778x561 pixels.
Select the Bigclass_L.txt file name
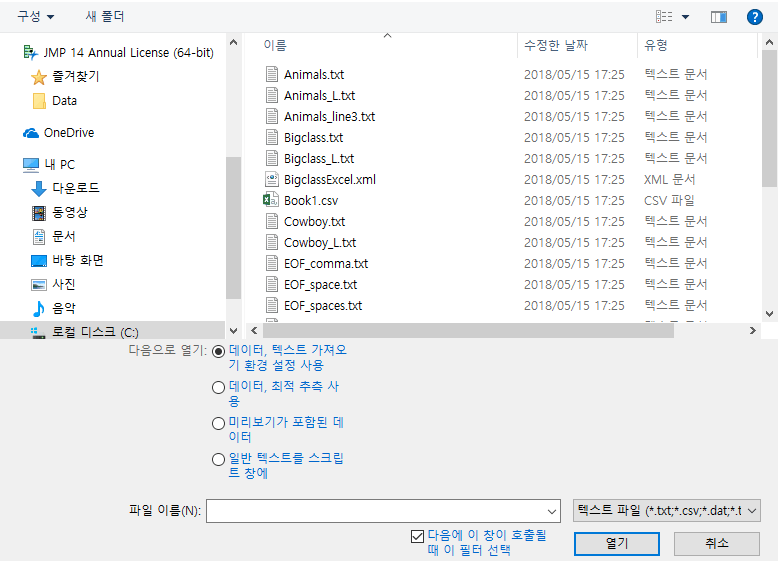[319, 158]
